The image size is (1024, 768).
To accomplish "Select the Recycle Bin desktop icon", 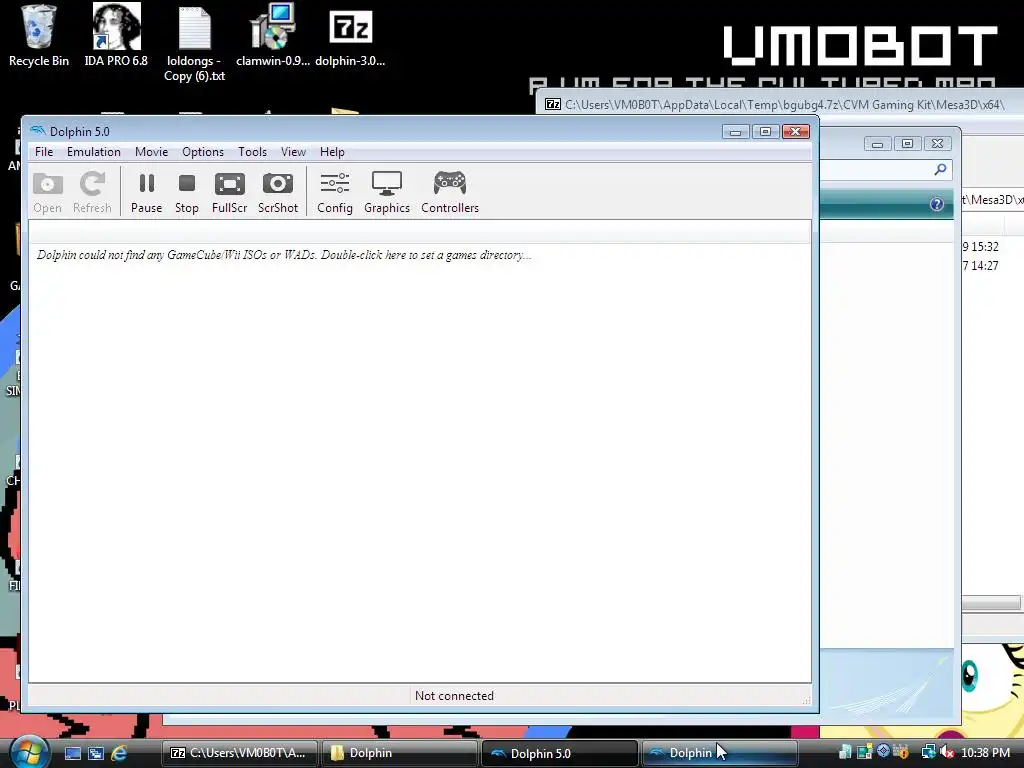I will coord(39,36).
